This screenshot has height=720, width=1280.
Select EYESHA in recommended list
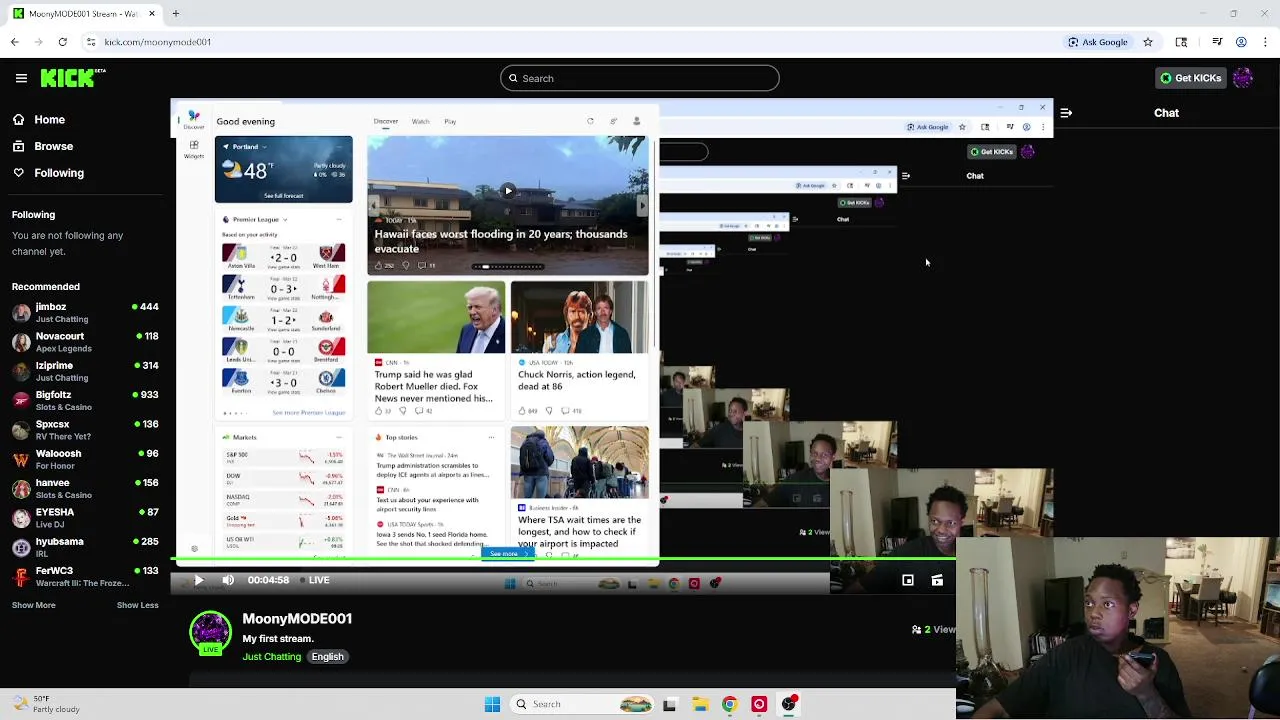pyautogui.click(x=85, y=517)
